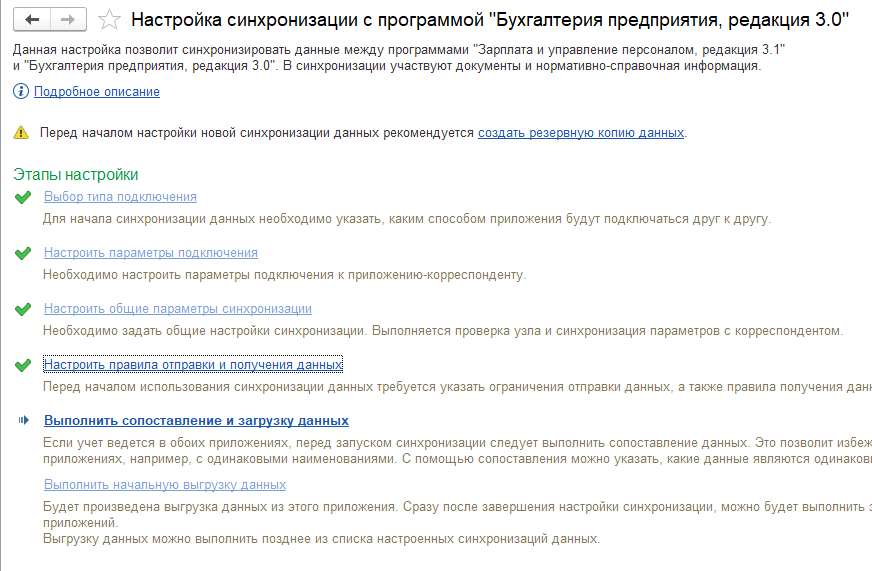Viewport: 872px width, 571px height.
Task: Click text starting Будет произведена выгрузка данных
Action: click(457, 515)
